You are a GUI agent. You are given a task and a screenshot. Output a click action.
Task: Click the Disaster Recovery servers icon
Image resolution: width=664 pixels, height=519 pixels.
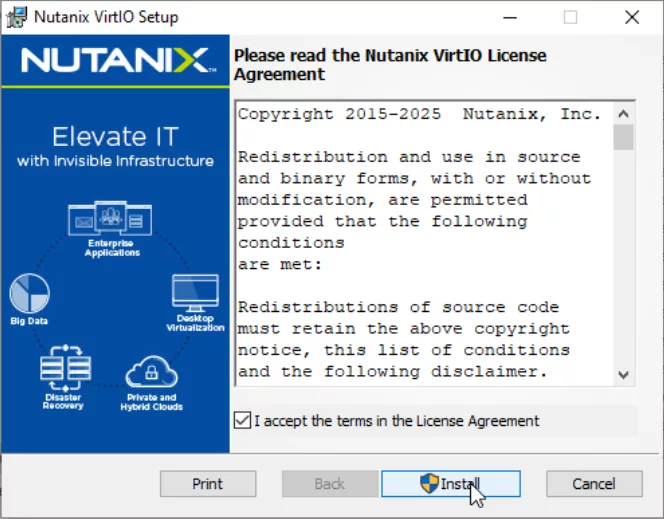(x=65, y=367)
